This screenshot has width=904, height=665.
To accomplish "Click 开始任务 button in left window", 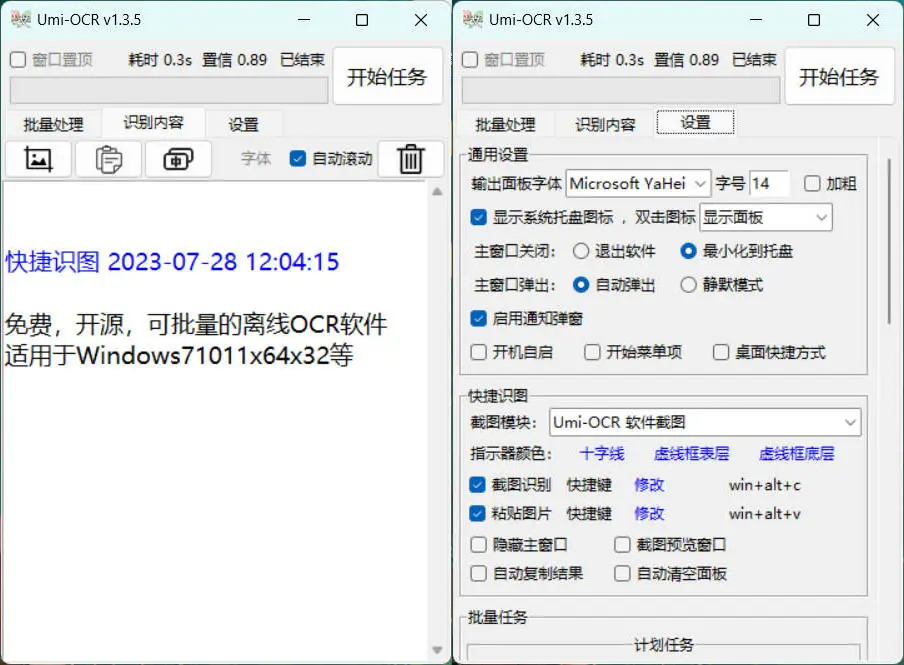I will point(387,76).
